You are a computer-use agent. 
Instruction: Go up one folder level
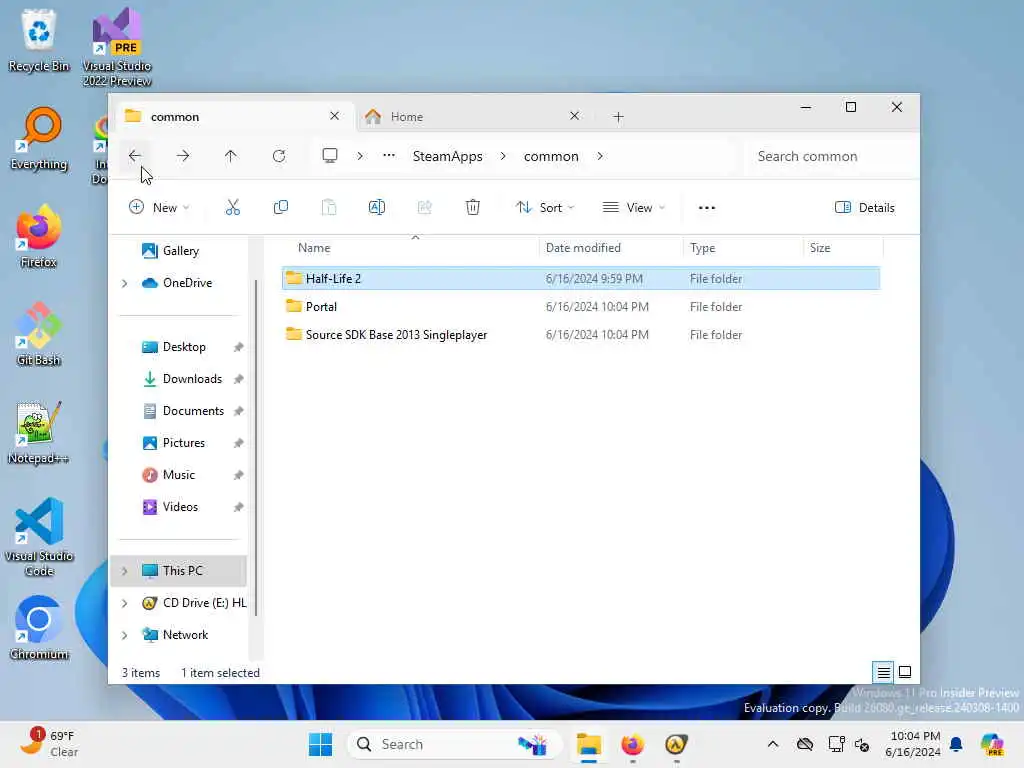point(231,156)
